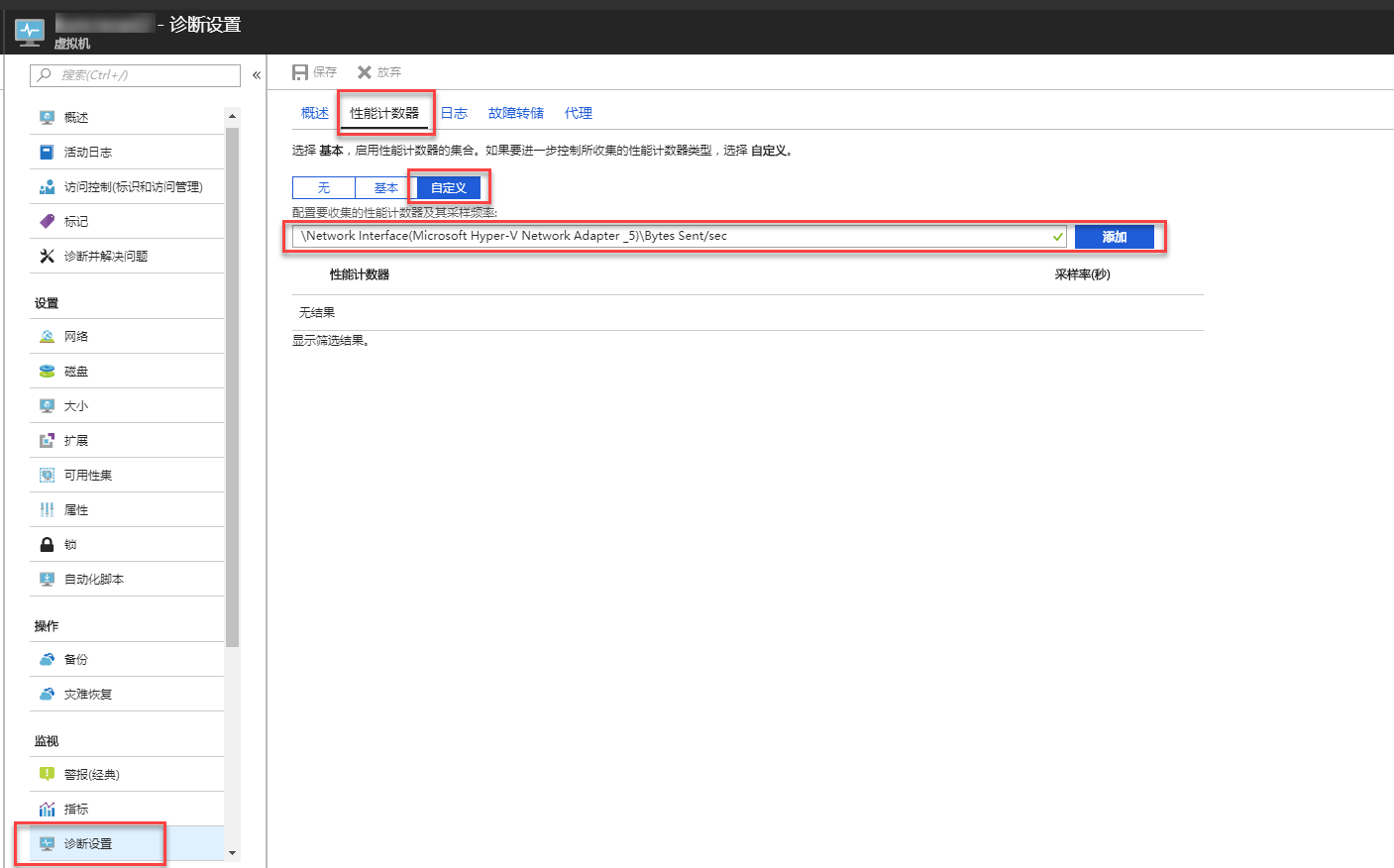Viewport: 1394px width, 868px height.
Task: Select the None option toggle
Action: pyautogui.click(x=323, y=187)
